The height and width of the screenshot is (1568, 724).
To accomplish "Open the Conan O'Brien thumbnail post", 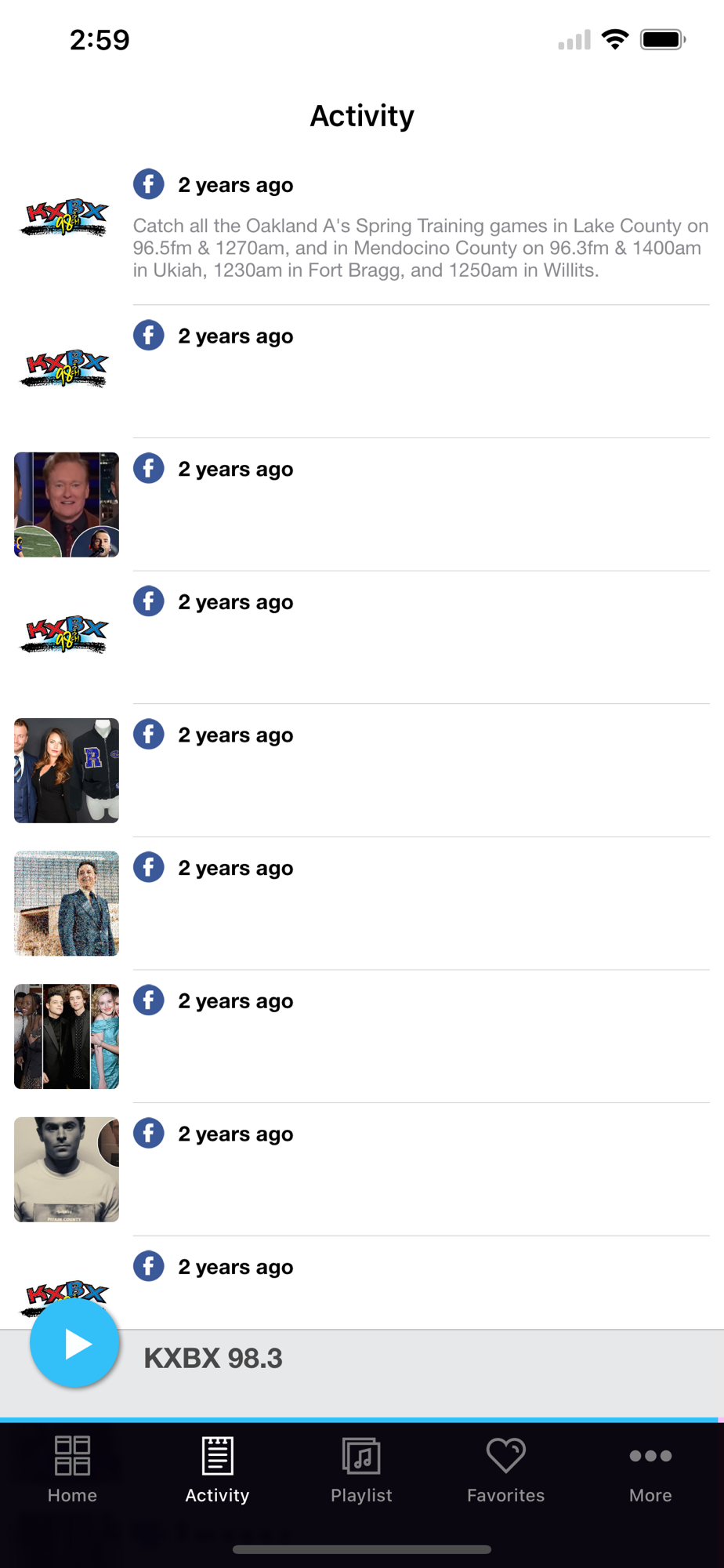I will [x=67, y=504].
